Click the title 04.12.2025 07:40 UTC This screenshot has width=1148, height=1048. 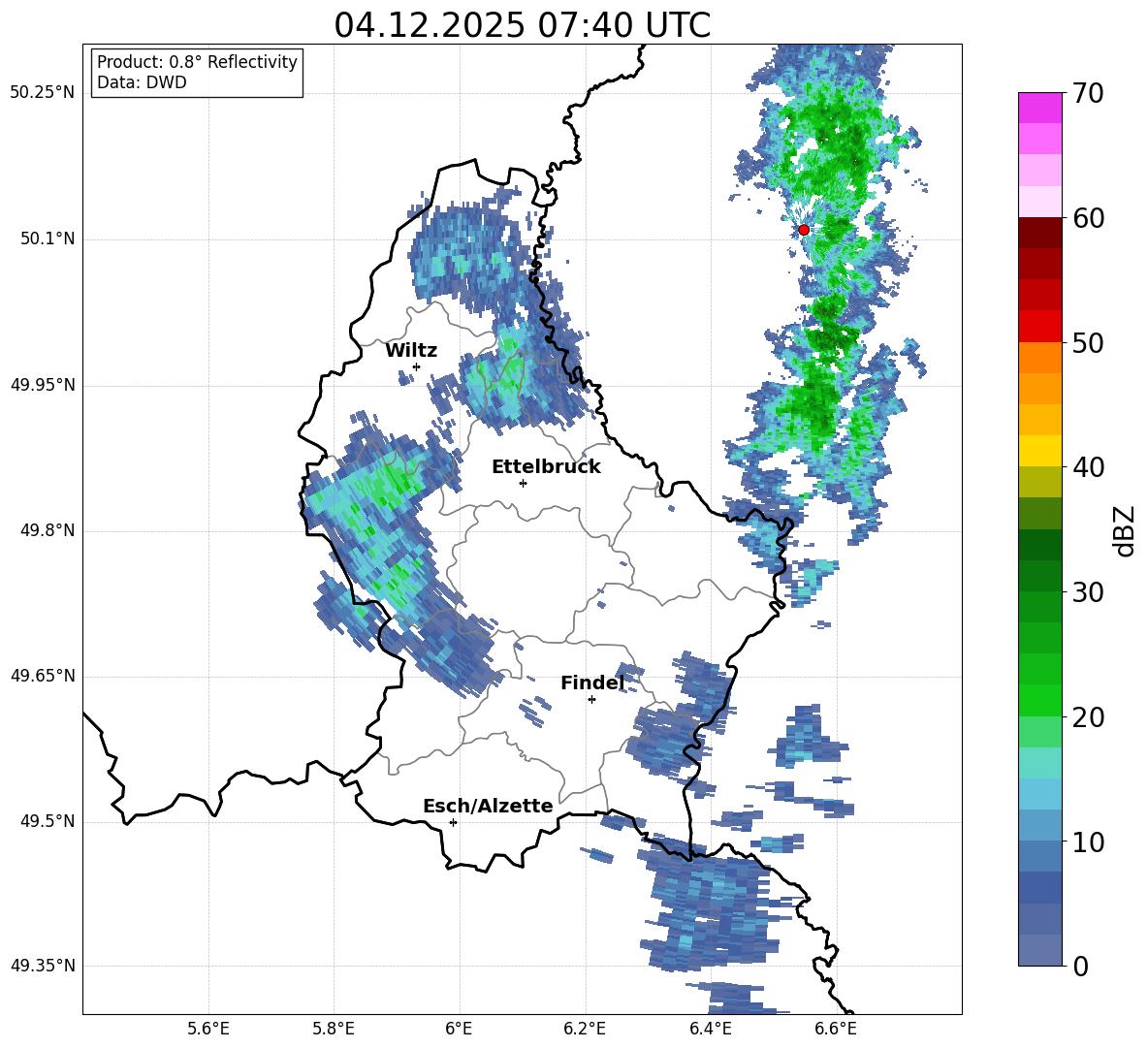[x=523, y=25]
